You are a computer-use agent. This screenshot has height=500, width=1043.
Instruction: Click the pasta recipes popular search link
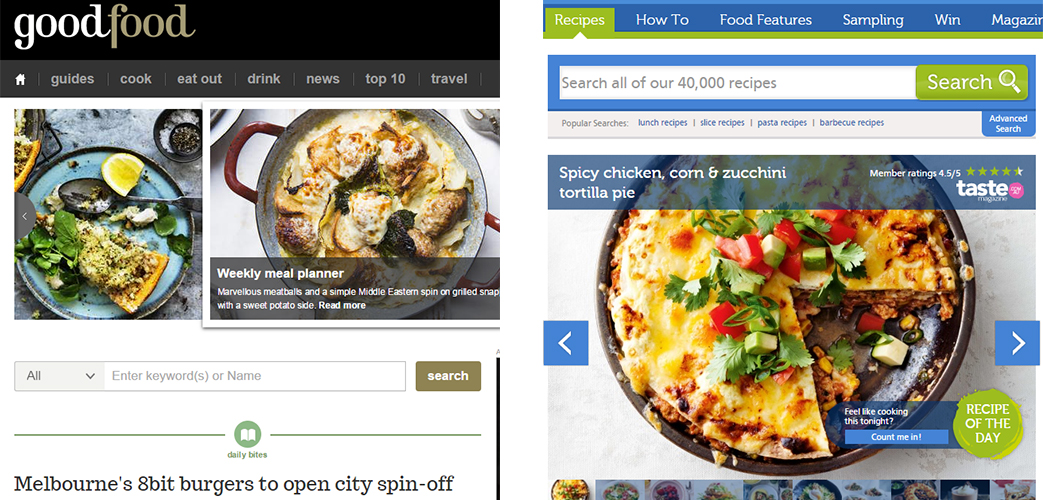click(x=782, y=123)
